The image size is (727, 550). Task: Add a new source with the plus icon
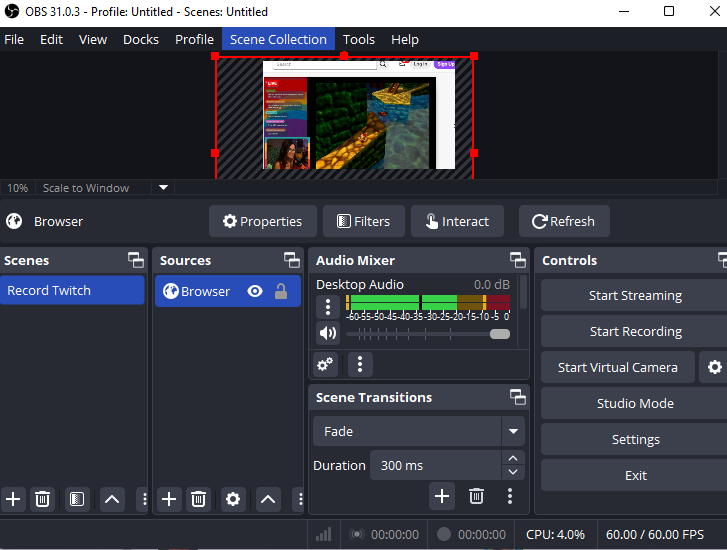[169, 499]
